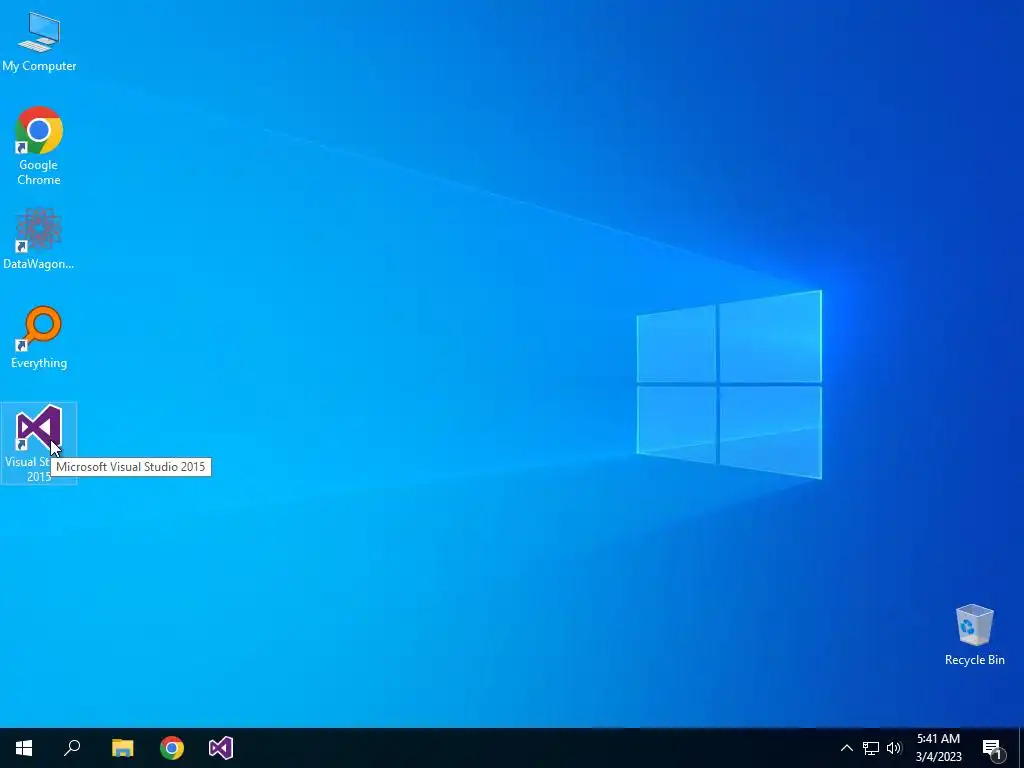The width and height of the screenshot is (1024, 768).
Task: Select the Recycle Bin desktop icon
Action: click(974, 635)
